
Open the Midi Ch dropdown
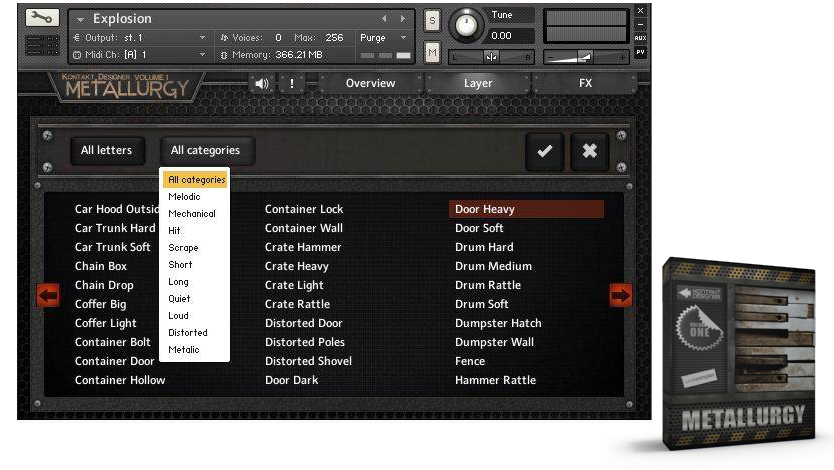tap(202, 55)
